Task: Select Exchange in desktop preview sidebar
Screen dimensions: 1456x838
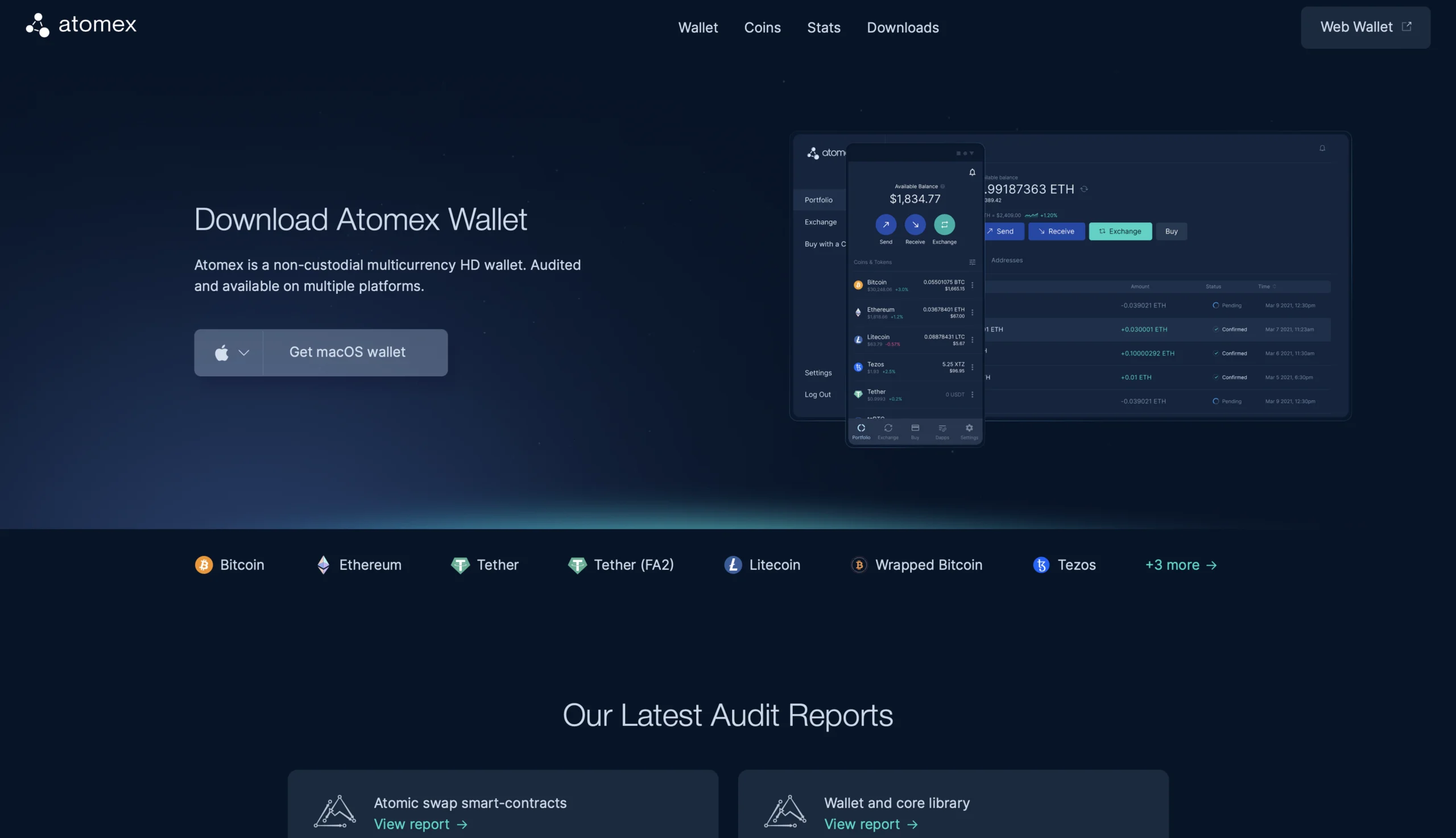Action: click(820, 222)
